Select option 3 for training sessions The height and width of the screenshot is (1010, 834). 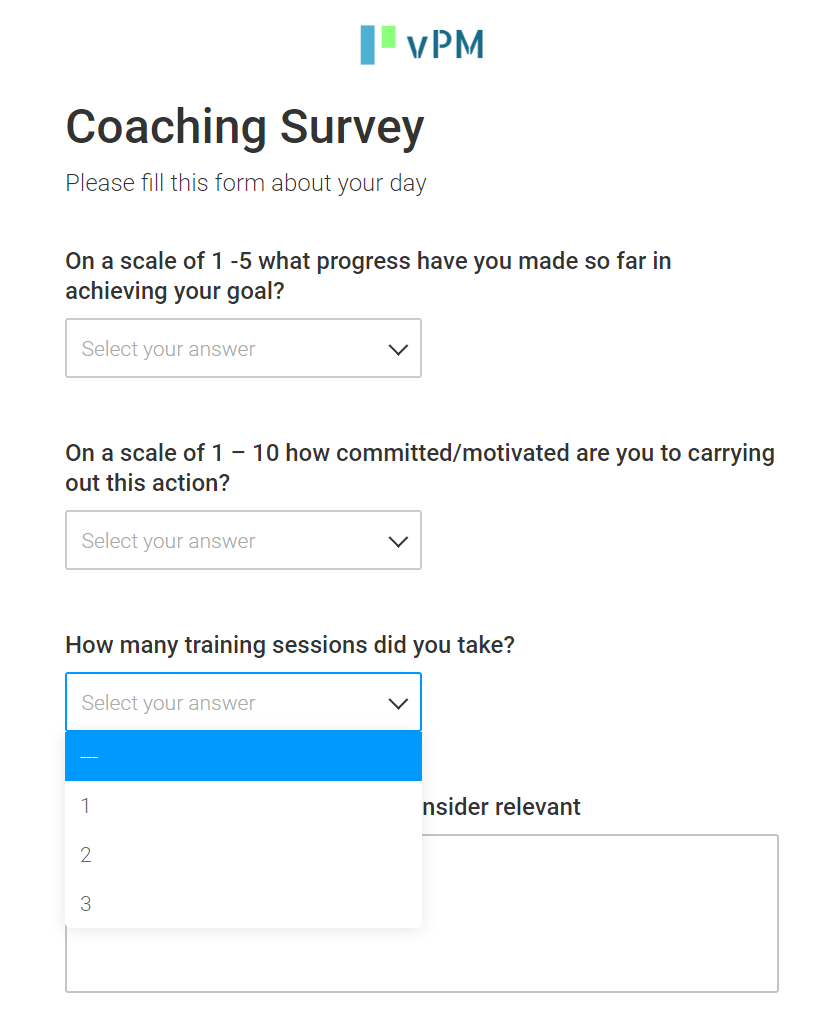243,903
